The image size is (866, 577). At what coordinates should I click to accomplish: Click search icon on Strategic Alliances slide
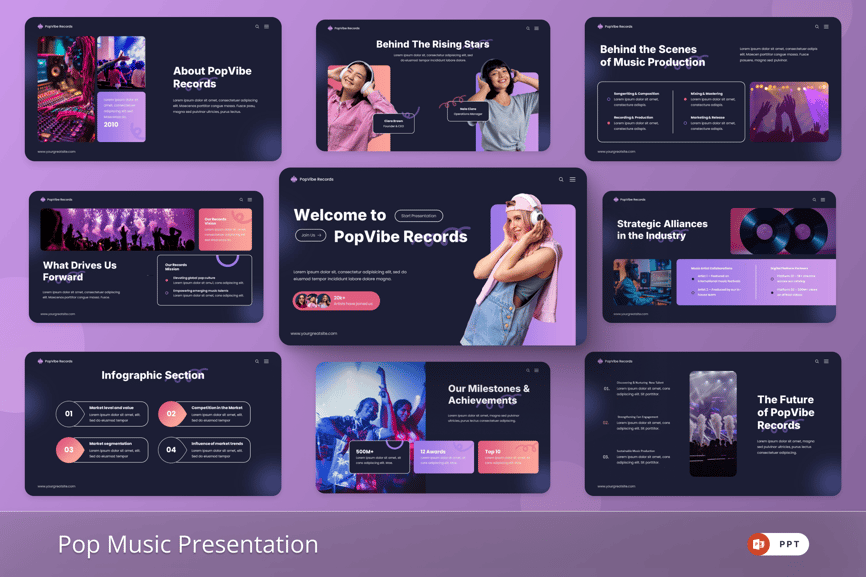pos(814,200)
